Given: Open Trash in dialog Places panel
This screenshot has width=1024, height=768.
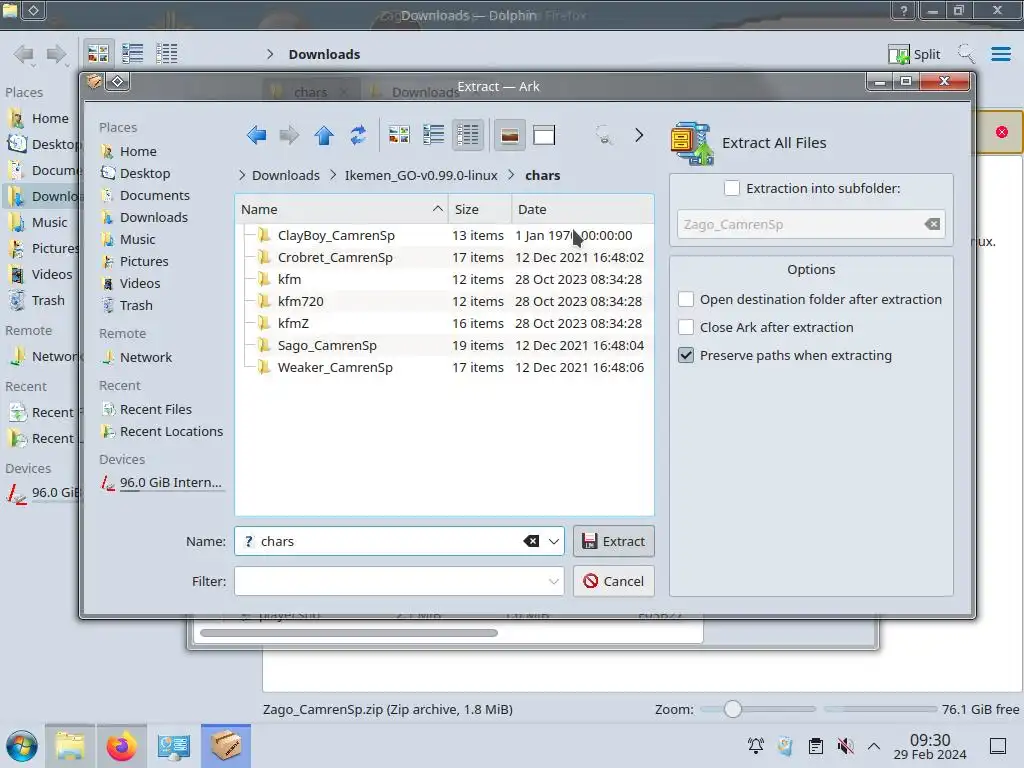Looking at the screenshot, I should click(136, 306).
